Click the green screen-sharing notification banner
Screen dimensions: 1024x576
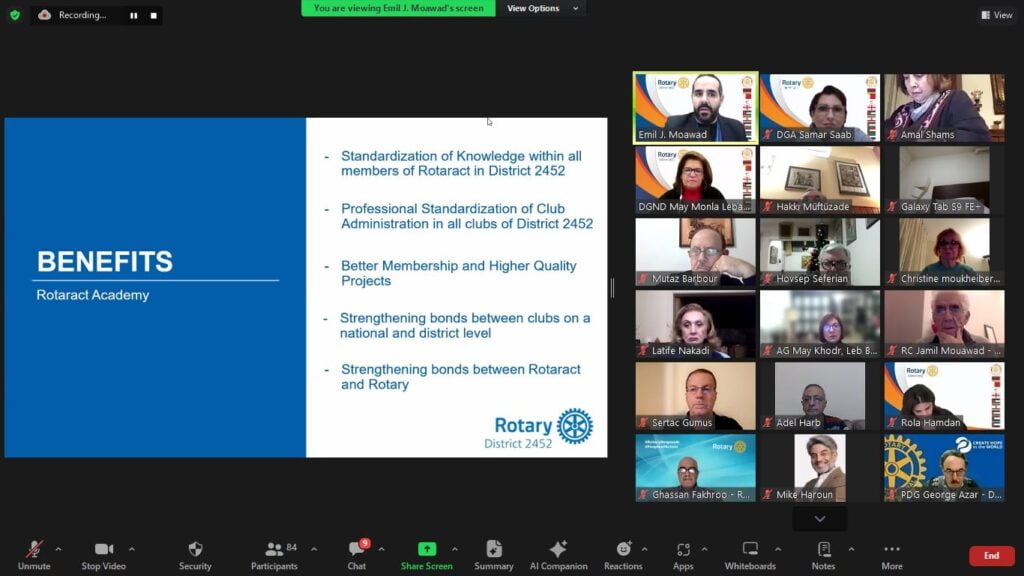[x=398, y=8]
